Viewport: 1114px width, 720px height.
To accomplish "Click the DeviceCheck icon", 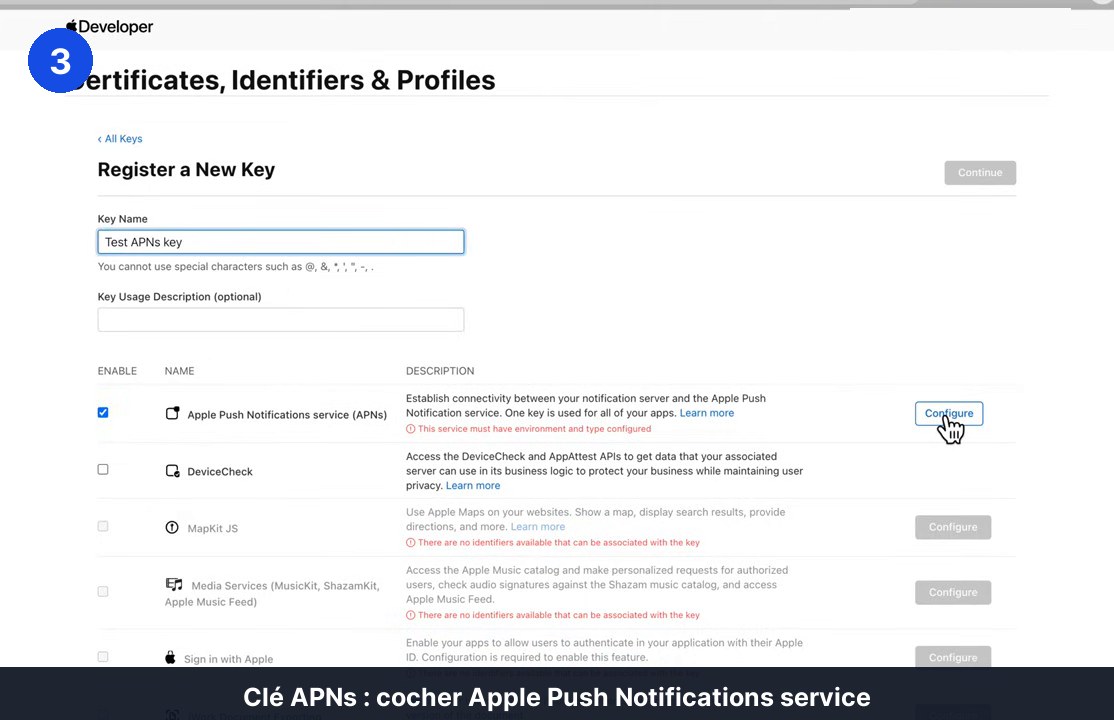I will (x=173, y=471).
